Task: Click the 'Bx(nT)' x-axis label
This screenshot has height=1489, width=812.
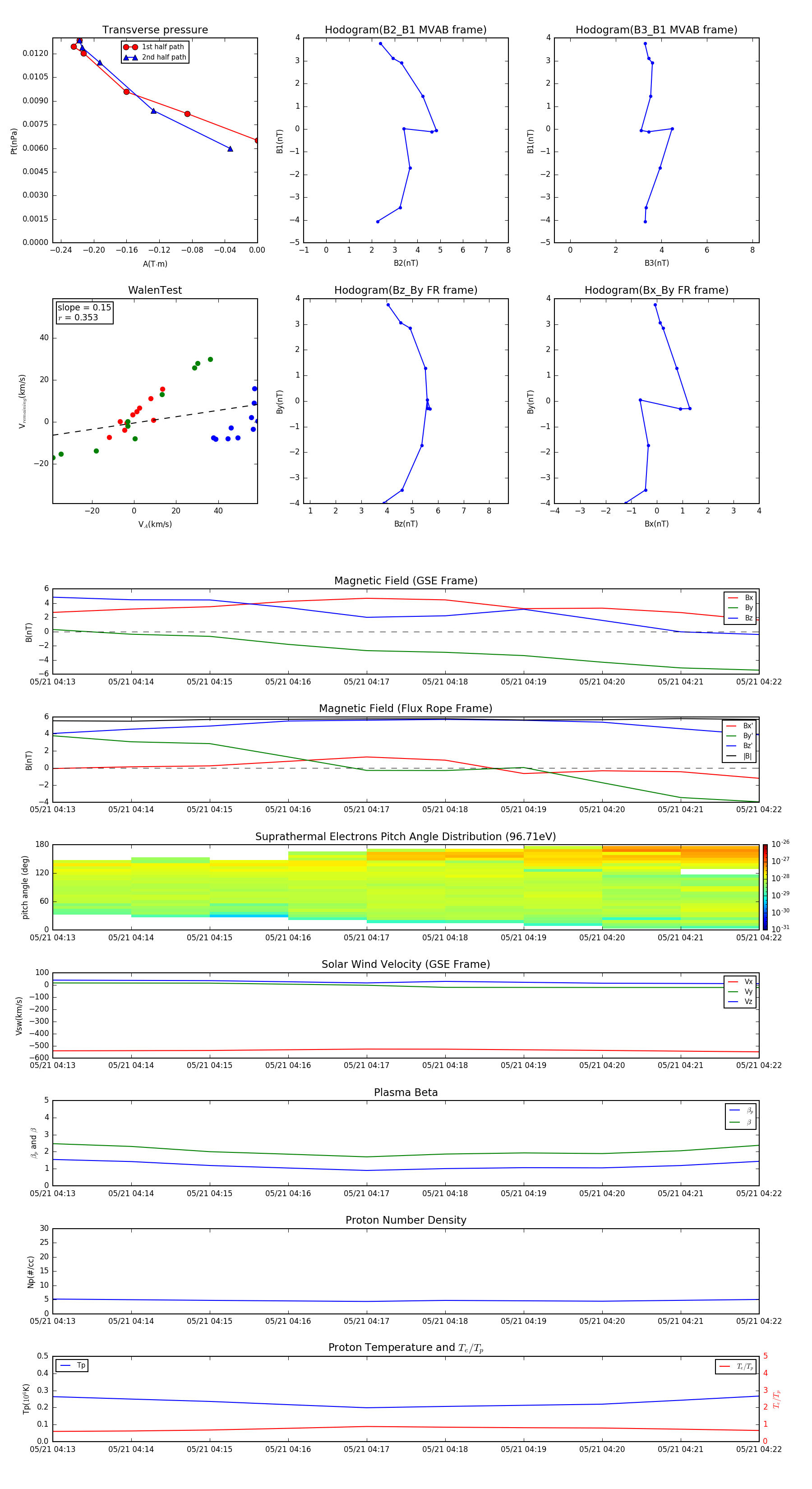Action: [656, 524]
